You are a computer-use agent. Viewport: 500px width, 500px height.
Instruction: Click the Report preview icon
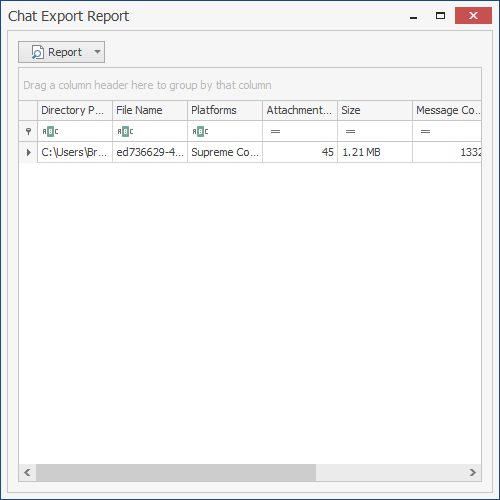coord(37,52)
